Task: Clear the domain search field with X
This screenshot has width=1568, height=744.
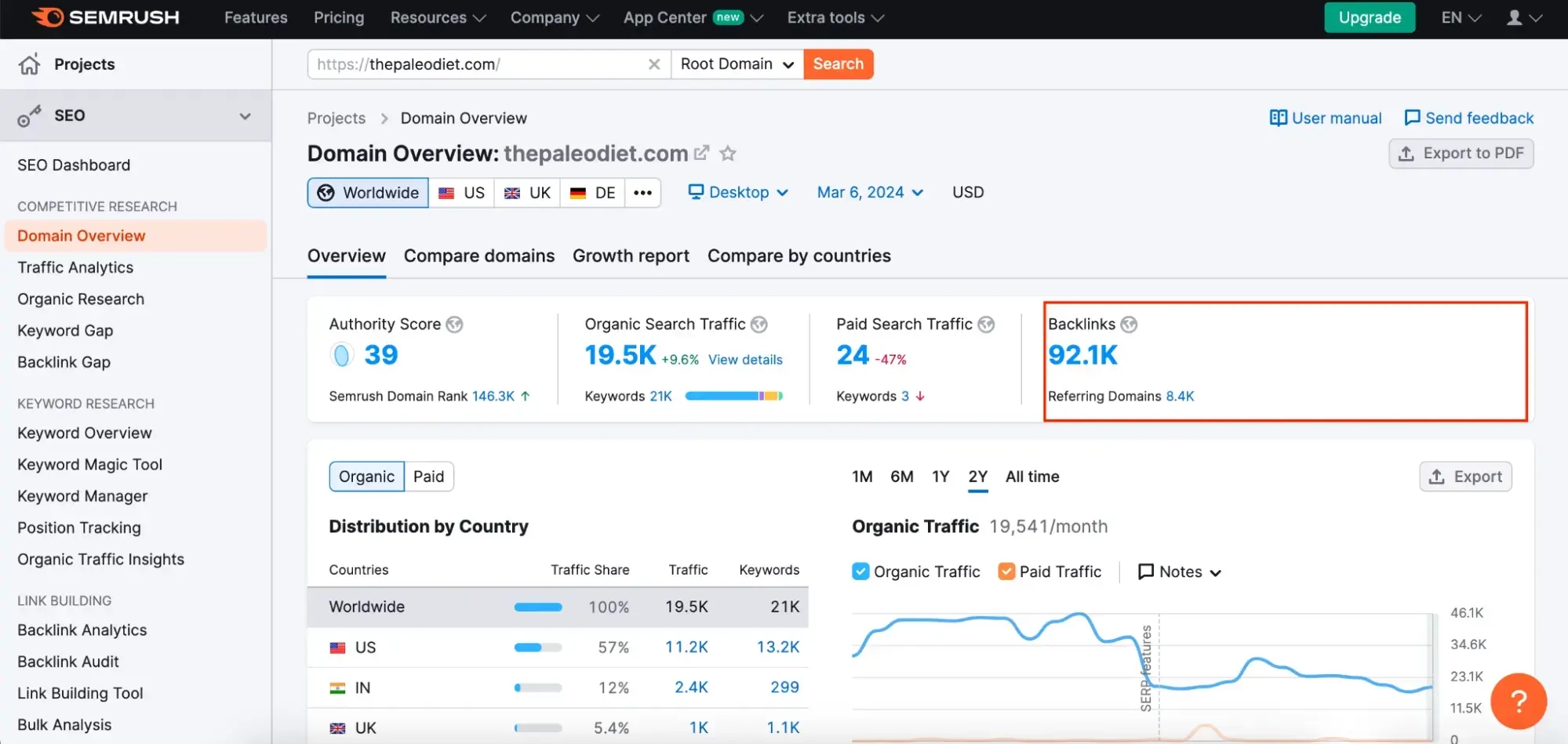Action: (653, 64)
